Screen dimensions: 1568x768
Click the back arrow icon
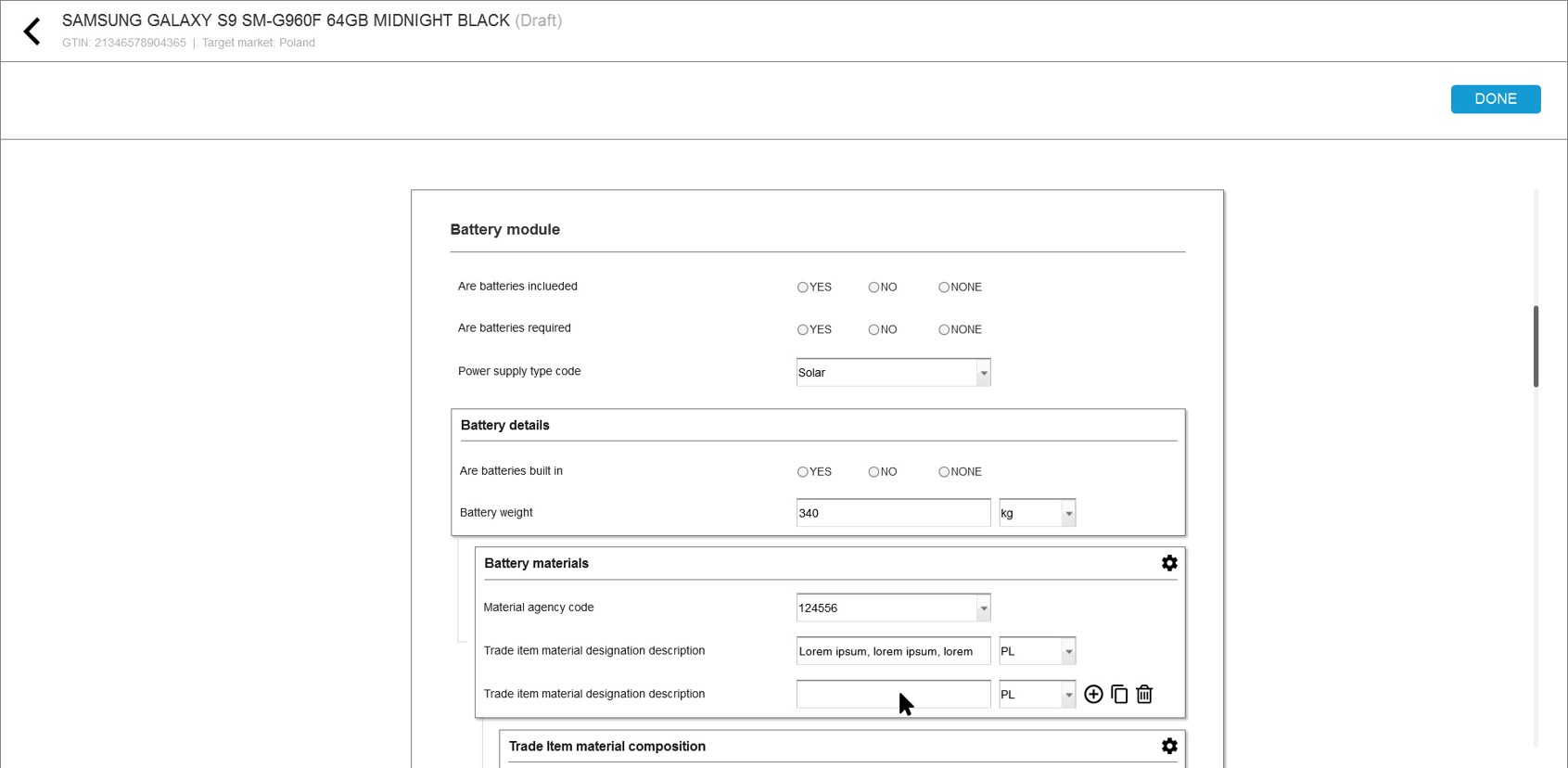click(32, 32)
